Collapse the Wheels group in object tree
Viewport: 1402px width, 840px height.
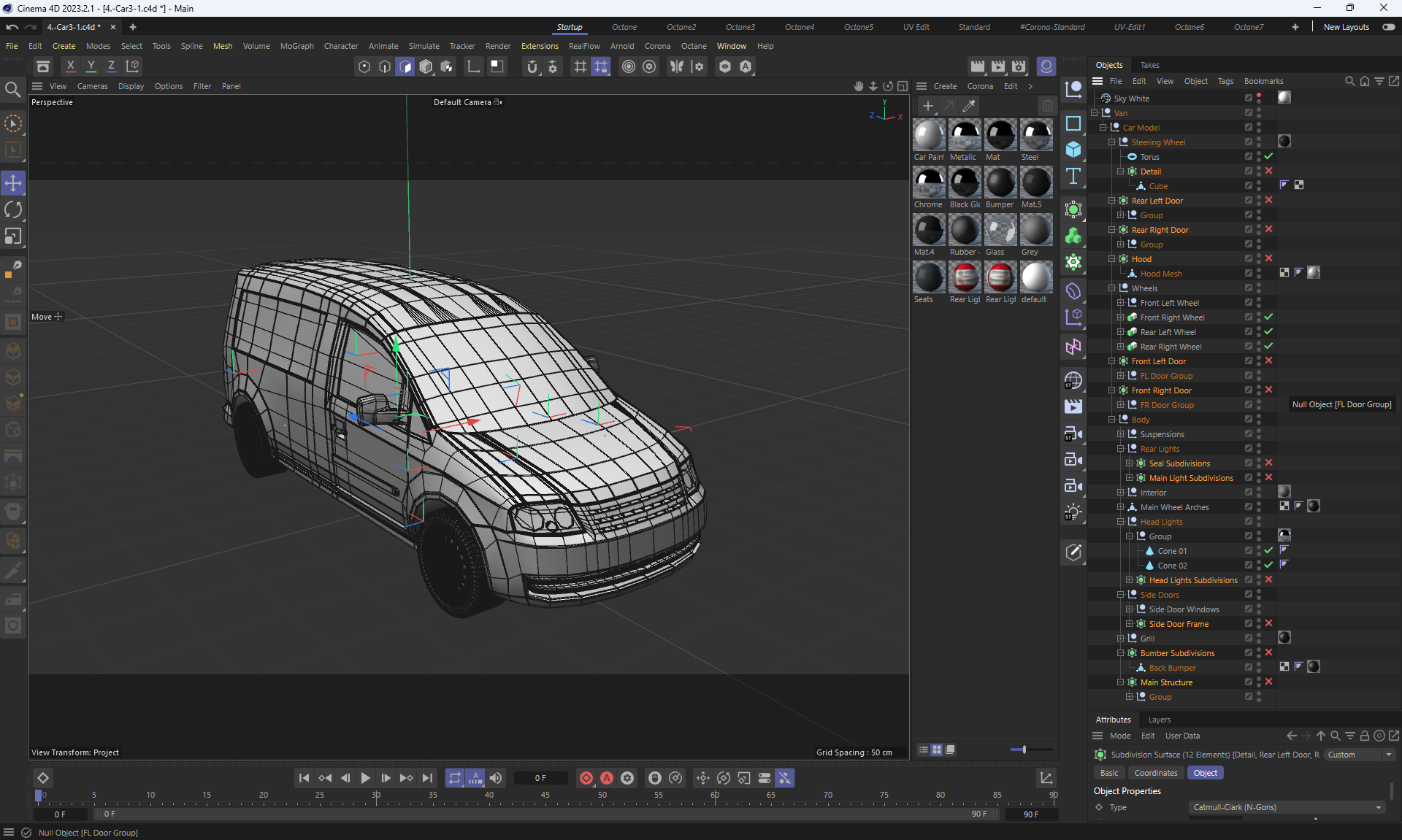1111,288
